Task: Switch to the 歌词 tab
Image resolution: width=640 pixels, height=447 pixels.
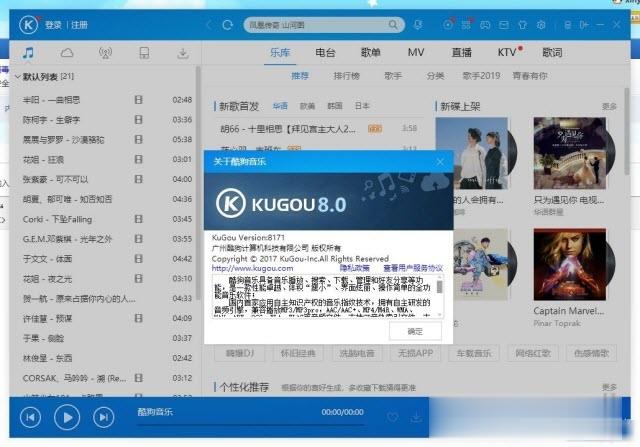Action: point(552,53)
